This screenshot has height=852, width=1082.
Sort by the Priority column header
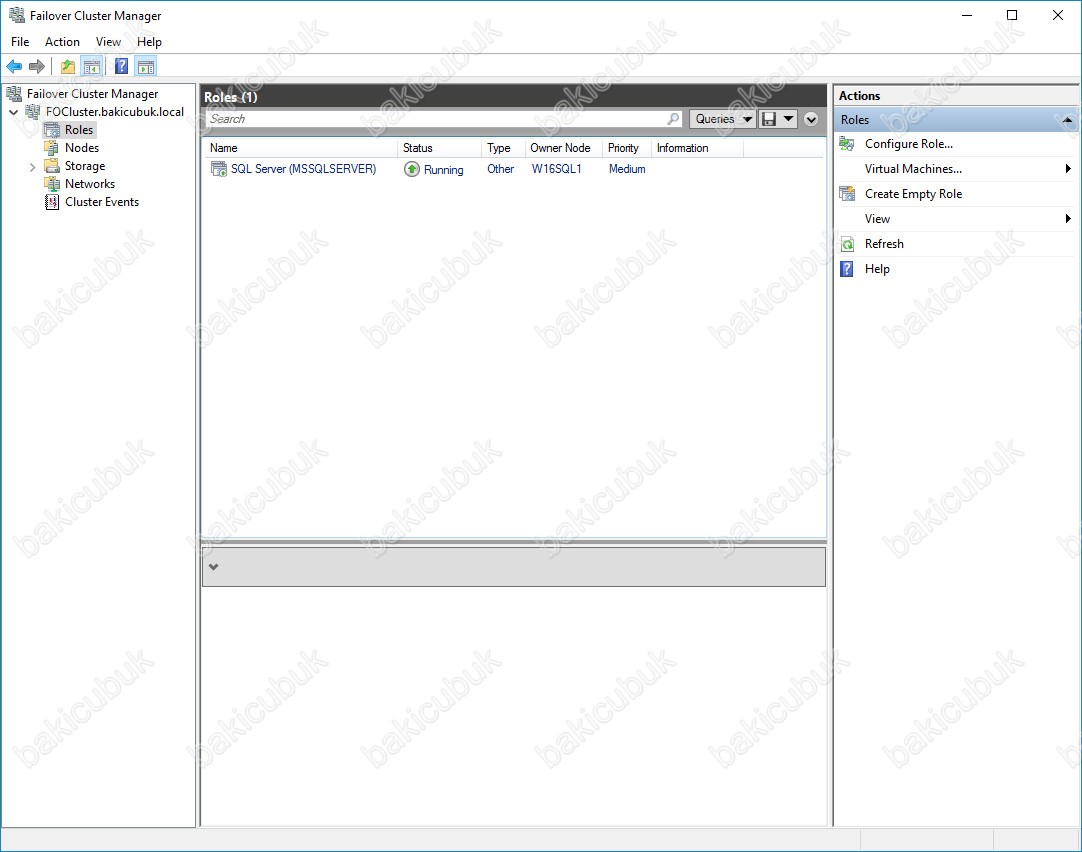(x=627, y=148)
